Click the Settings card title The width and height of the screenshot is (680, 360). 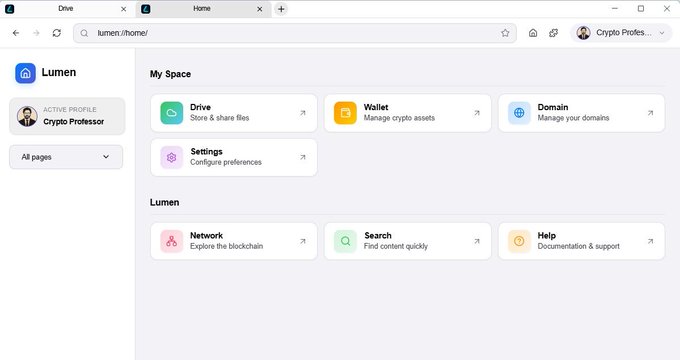(206, 151)
